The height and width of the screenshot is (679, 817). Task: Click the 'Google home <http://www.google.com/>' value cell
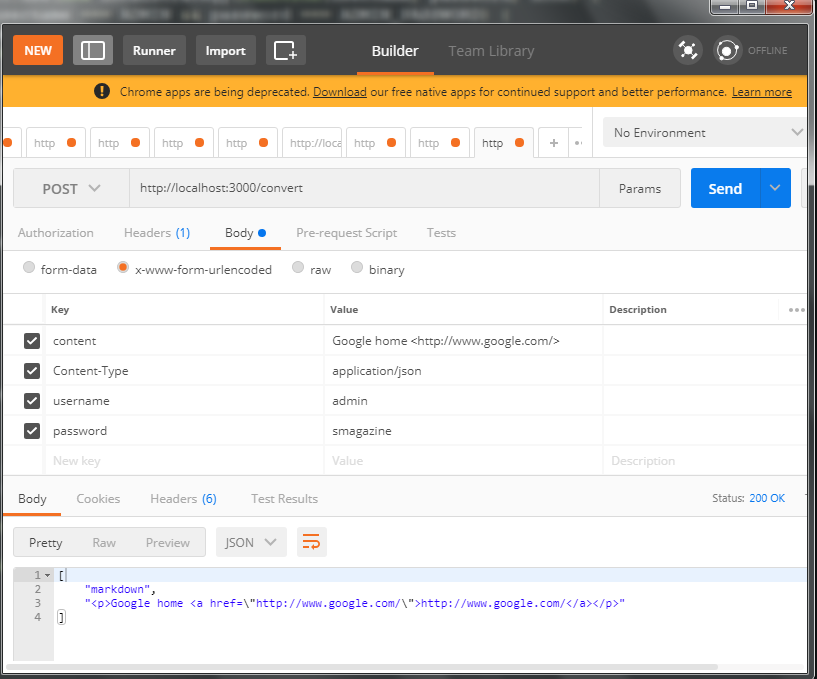[463, 341]
